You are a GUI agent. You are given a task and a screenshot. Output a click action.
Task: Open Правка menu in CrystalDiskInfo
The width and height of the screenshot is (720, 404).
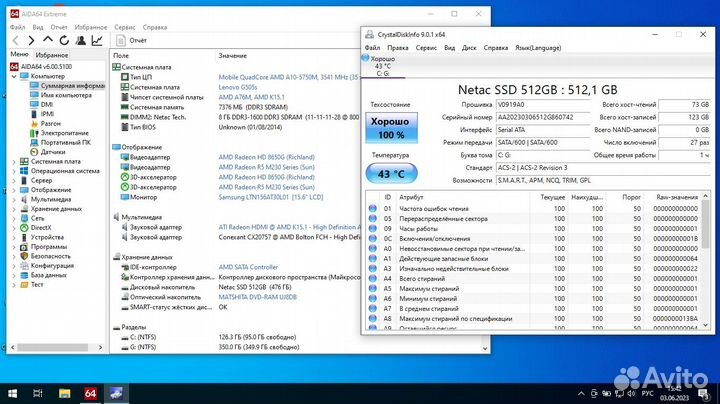pos(398,48)
